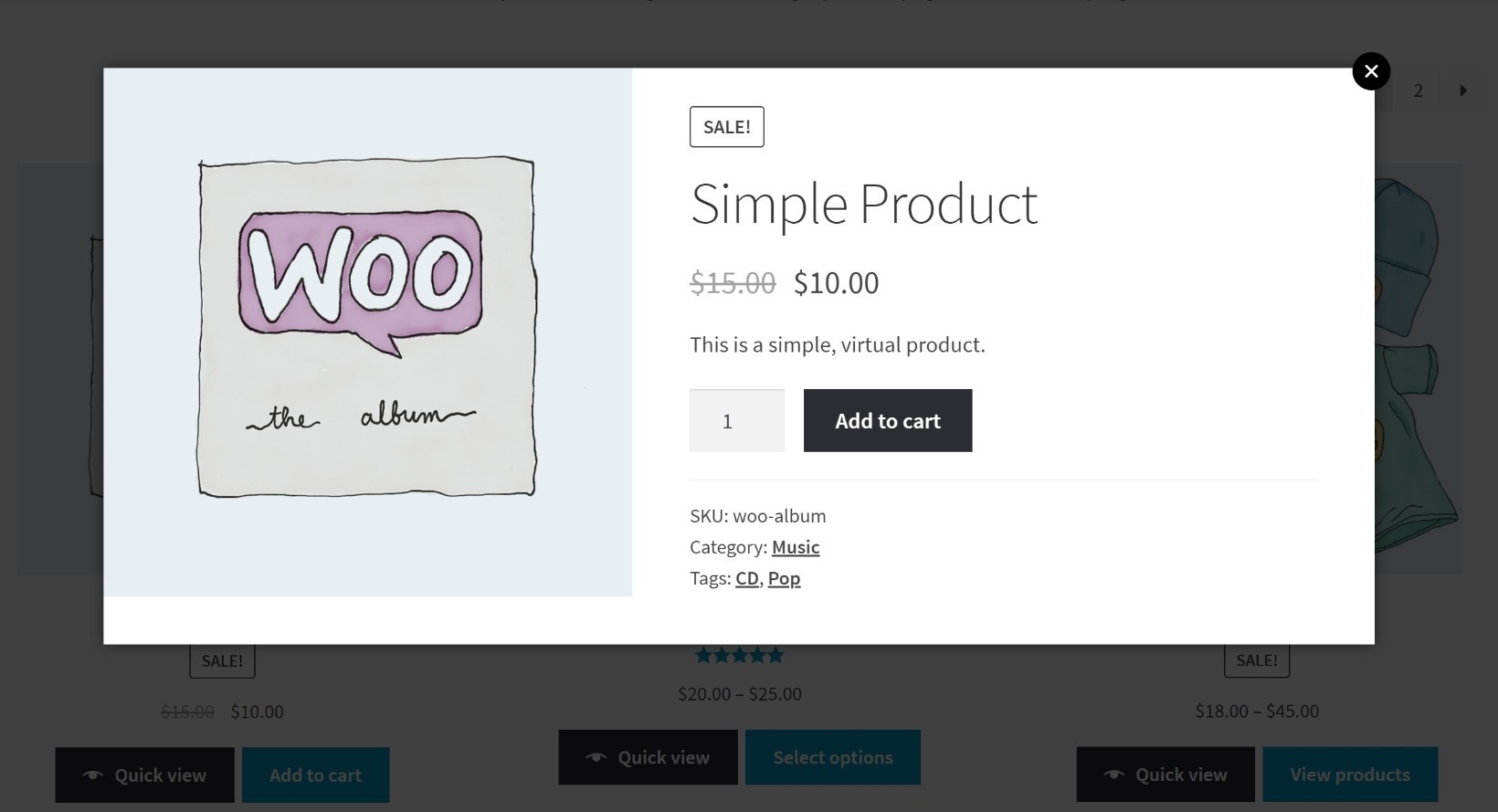Click a star in the five-star rating
Screen dimensions: 1498x812
(x=740, y=655)
